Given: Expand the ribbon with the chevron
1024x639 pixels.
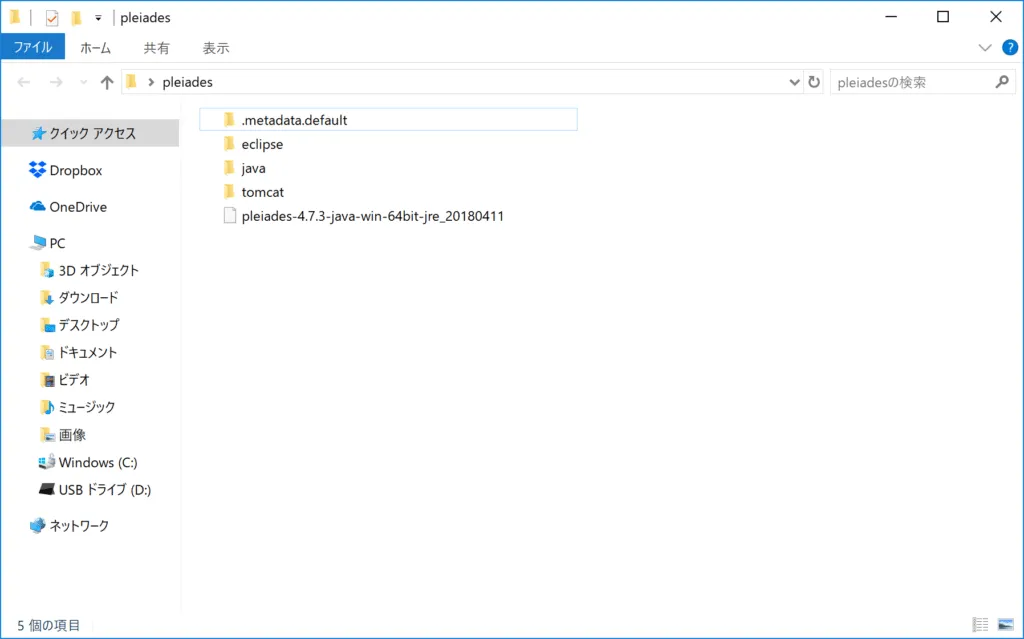Looking at the screenshot, I should point(985,48).
